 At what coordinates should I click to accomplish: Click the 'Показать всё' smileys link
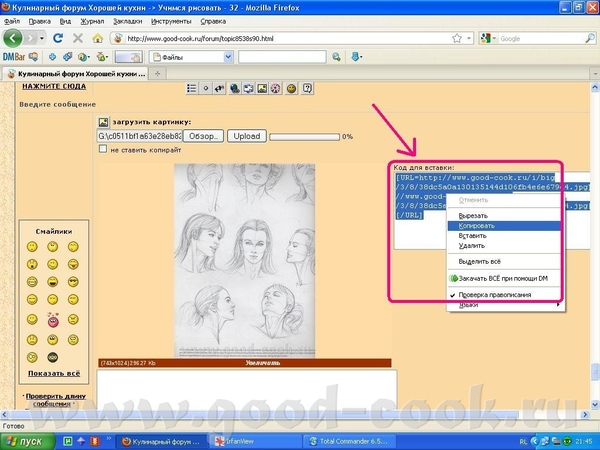coord(54,373)
